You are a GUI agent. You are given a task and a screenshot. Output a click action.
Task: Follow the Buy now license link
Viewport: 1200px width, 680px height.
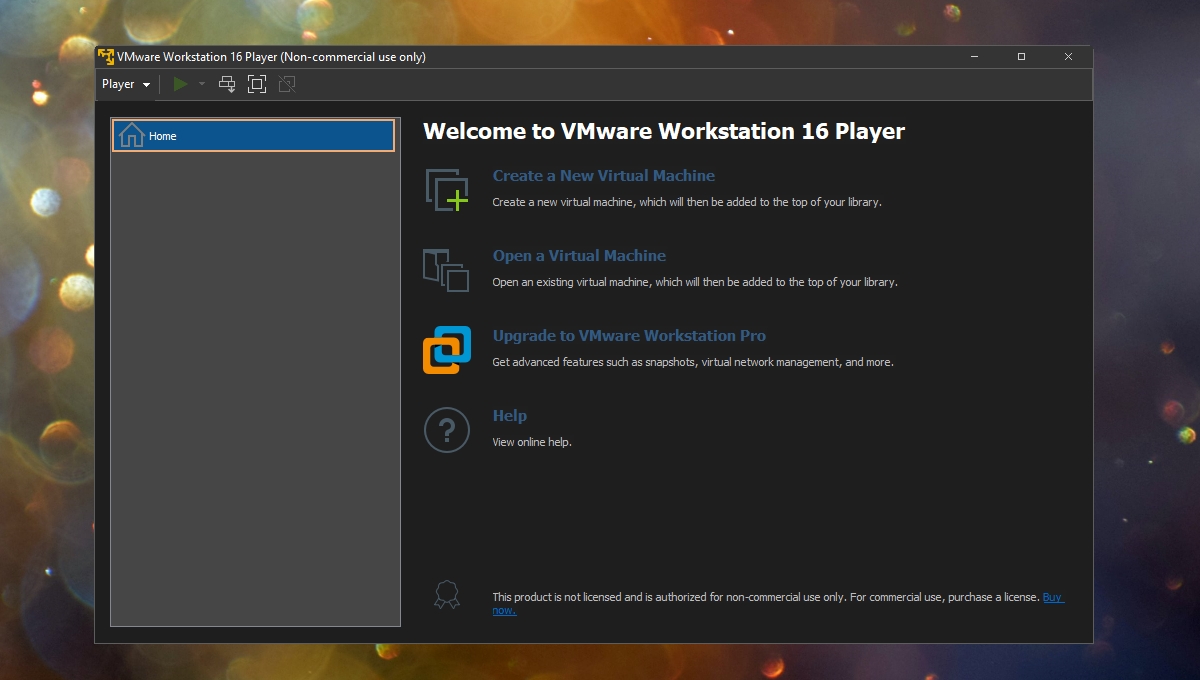(x=1053, y=597)
